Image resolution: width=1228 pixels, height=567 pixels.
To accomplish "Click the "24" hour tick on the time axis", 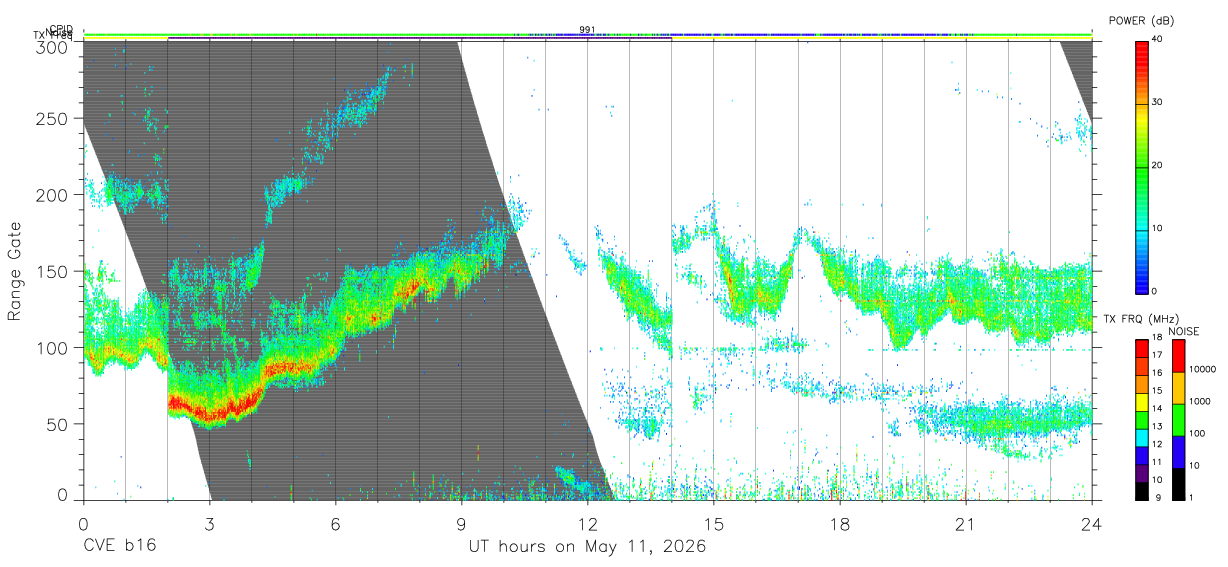I will coord(1091,524).
